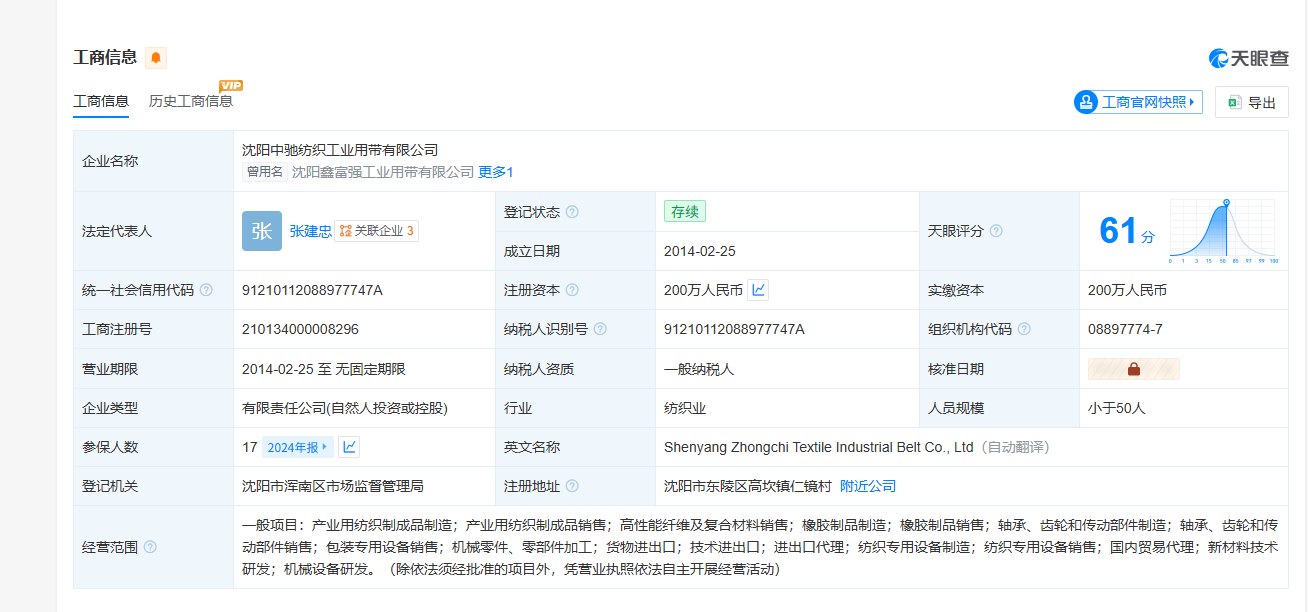Click the person icon on 工商官网快照
The height and width of the screenshot is (612, 1308).
pos(1086,102)
